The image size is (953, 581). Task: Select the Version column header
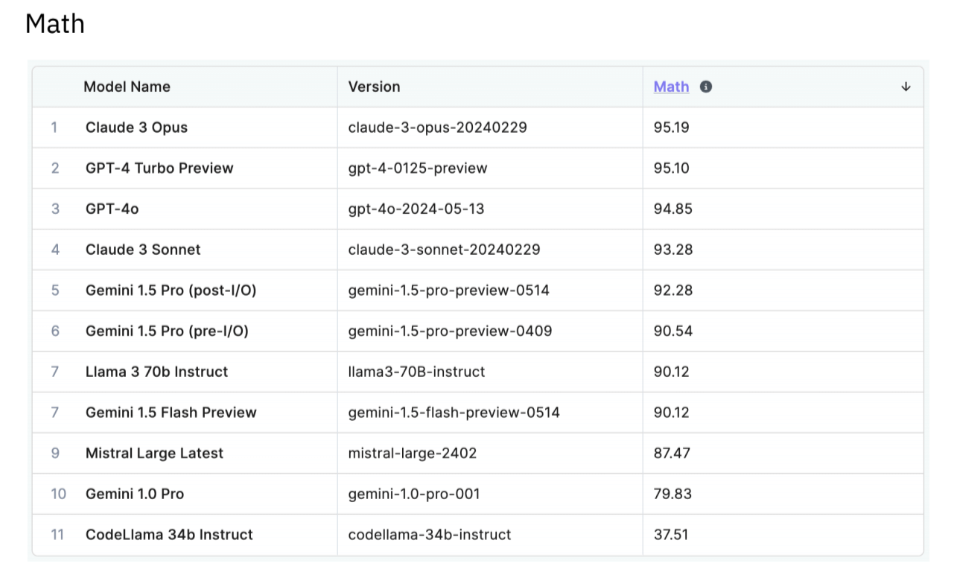click(374, 87)
